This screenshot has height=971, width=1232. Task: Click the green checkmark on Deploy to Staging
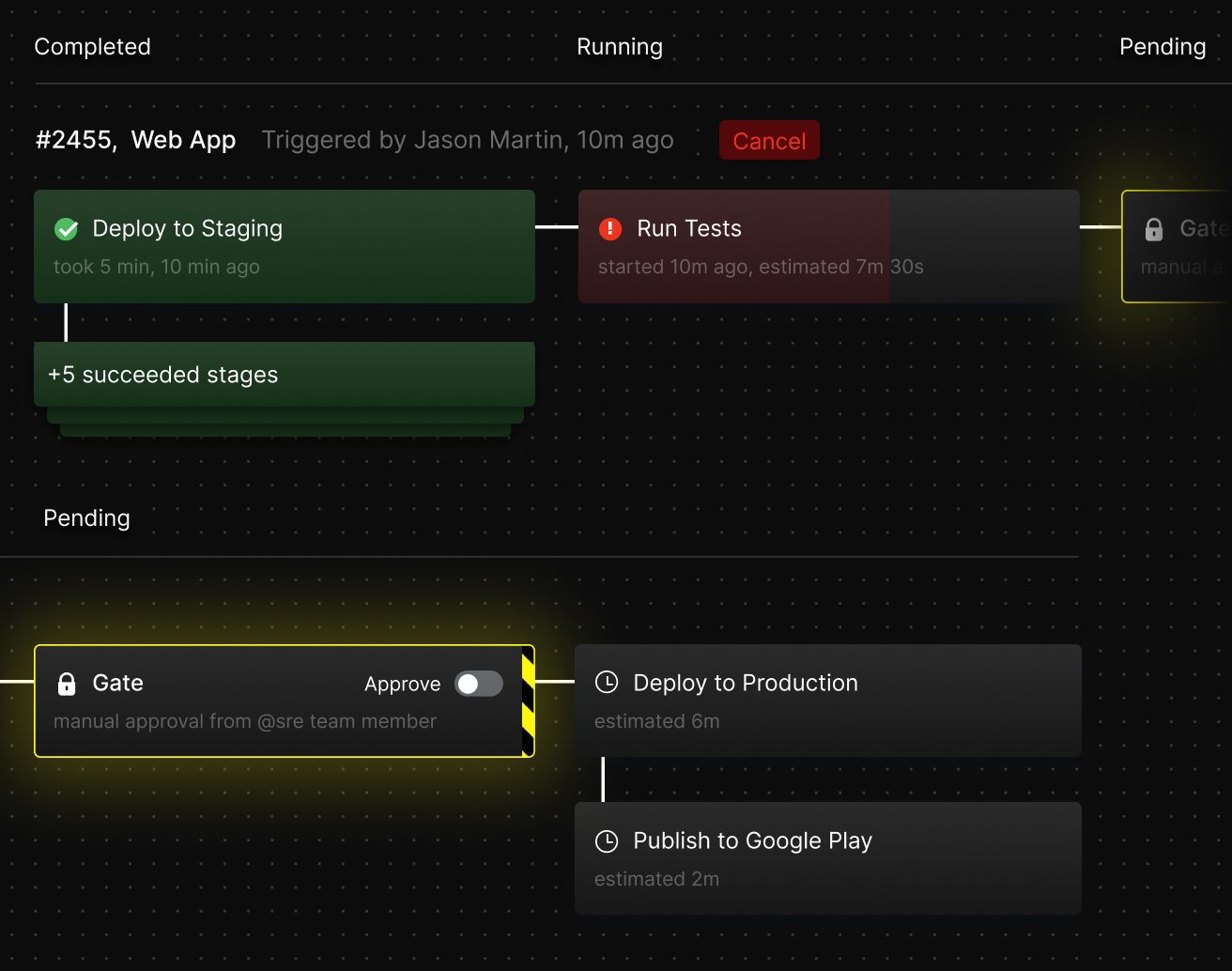pos(66,228)
